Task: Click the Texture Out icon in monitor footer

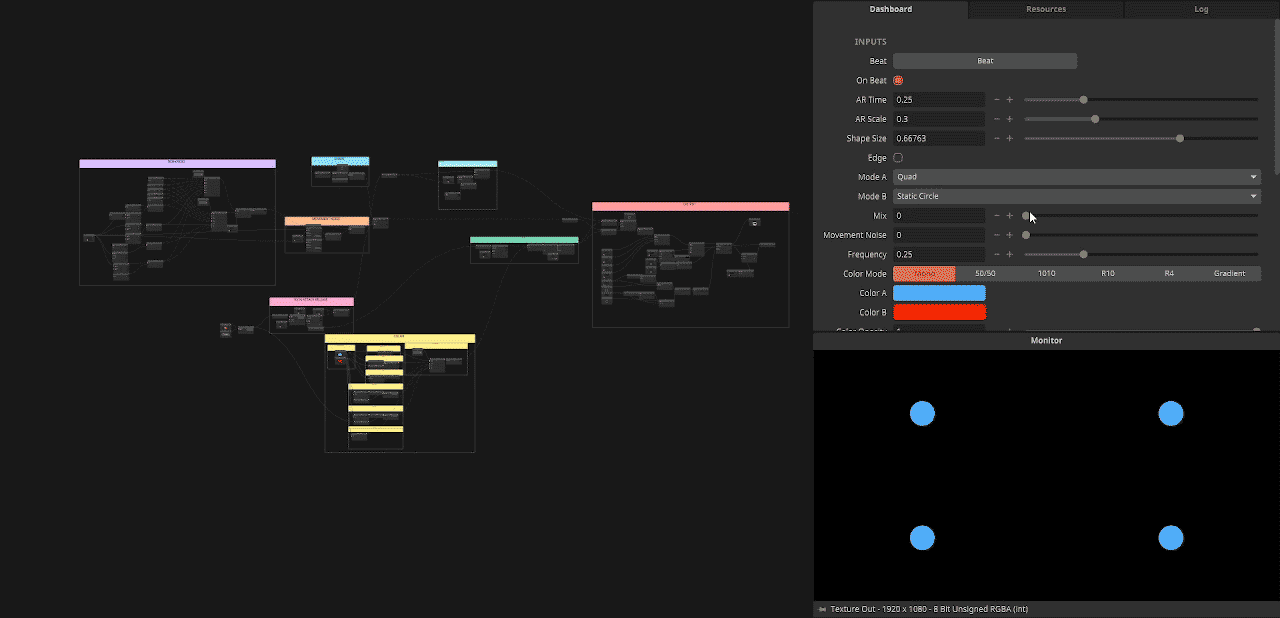Action: click(822, 609)
